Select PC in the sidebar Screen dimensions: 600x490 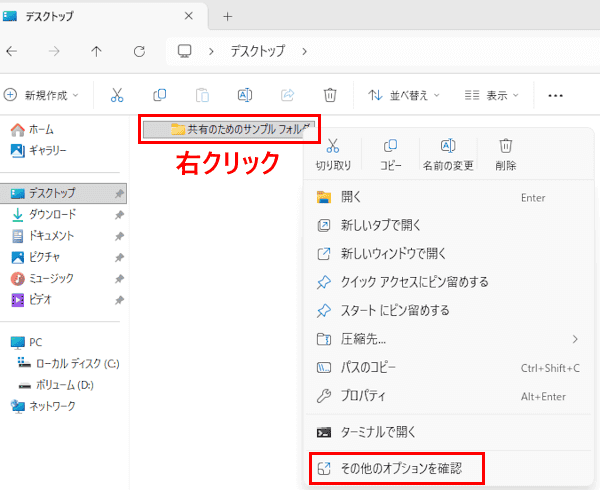pyautogui.click(x=26, y=342)
